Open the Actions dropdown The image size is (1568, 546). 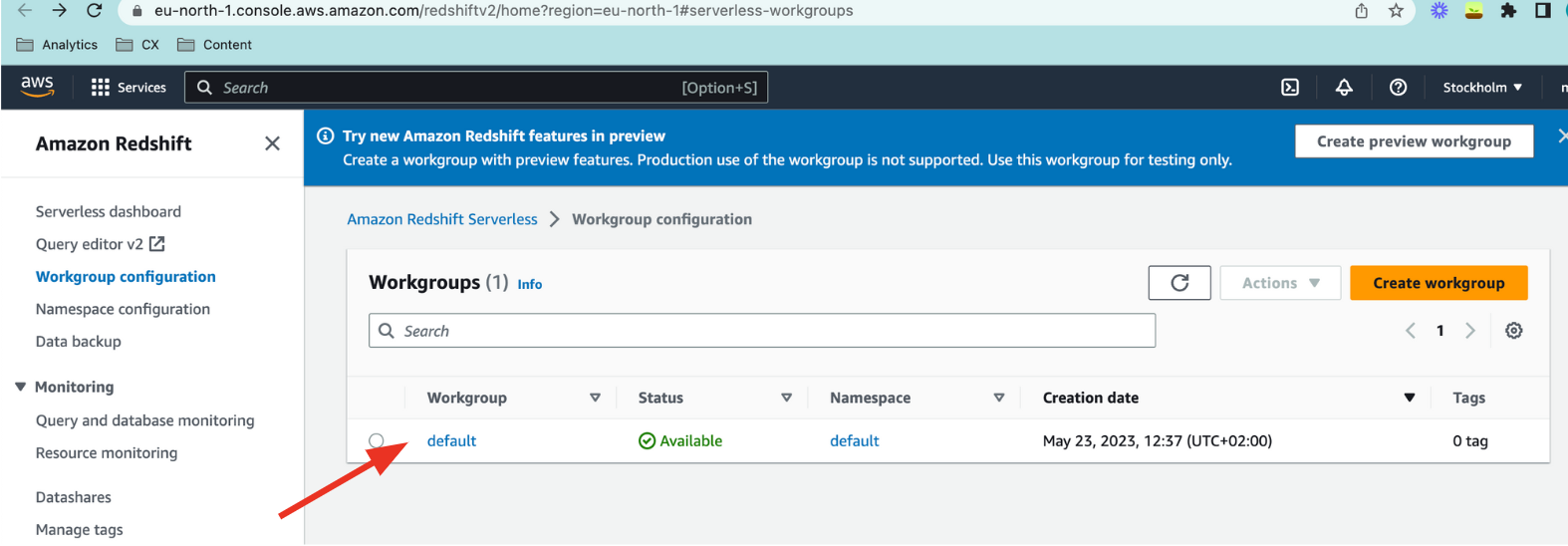[x=1280, y=283]
